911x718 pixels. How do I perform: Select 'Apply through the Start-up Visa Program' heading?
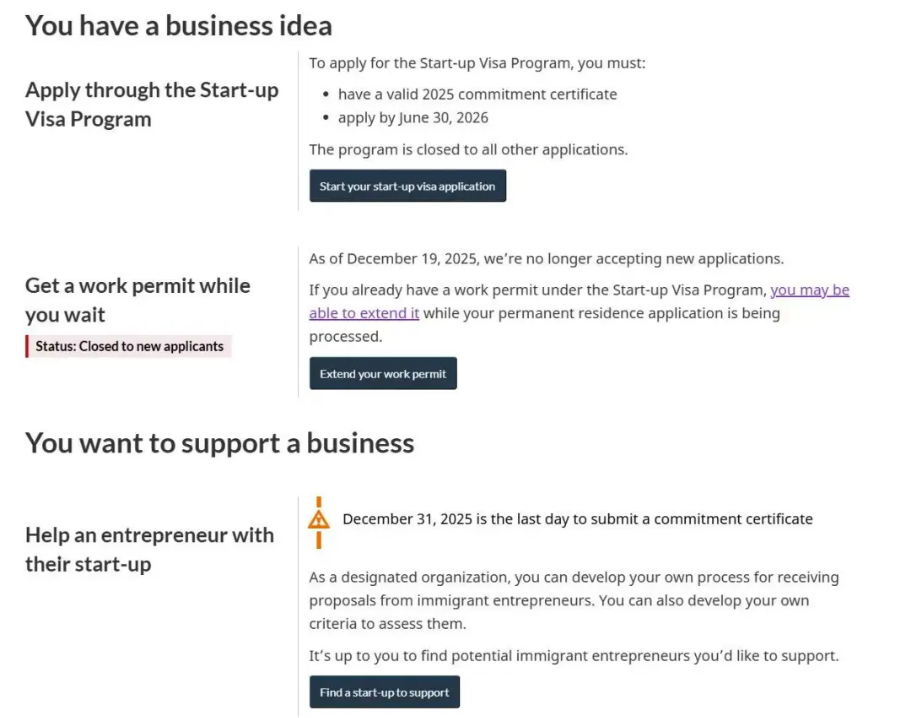pyautogui.click(x=152, y=104)
